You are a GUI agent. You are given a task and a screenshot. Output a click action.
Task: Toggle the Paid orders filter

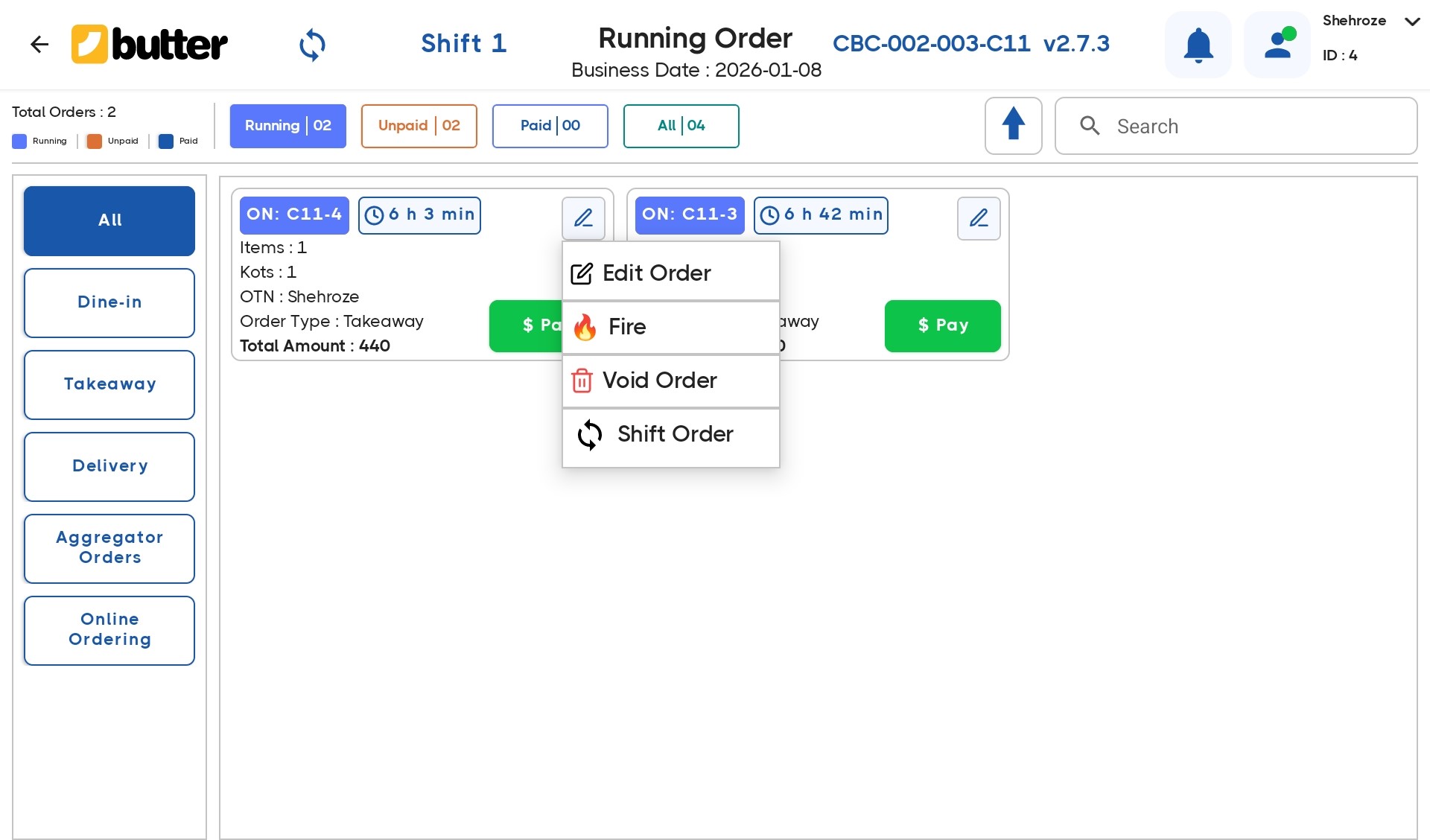coord(550,126)
